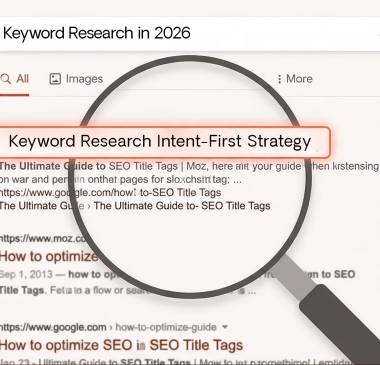Open the www.google.com how-to-SEO Title Tags URL
Viewport: 380px width, 365px height.
[x=110, y=193]
